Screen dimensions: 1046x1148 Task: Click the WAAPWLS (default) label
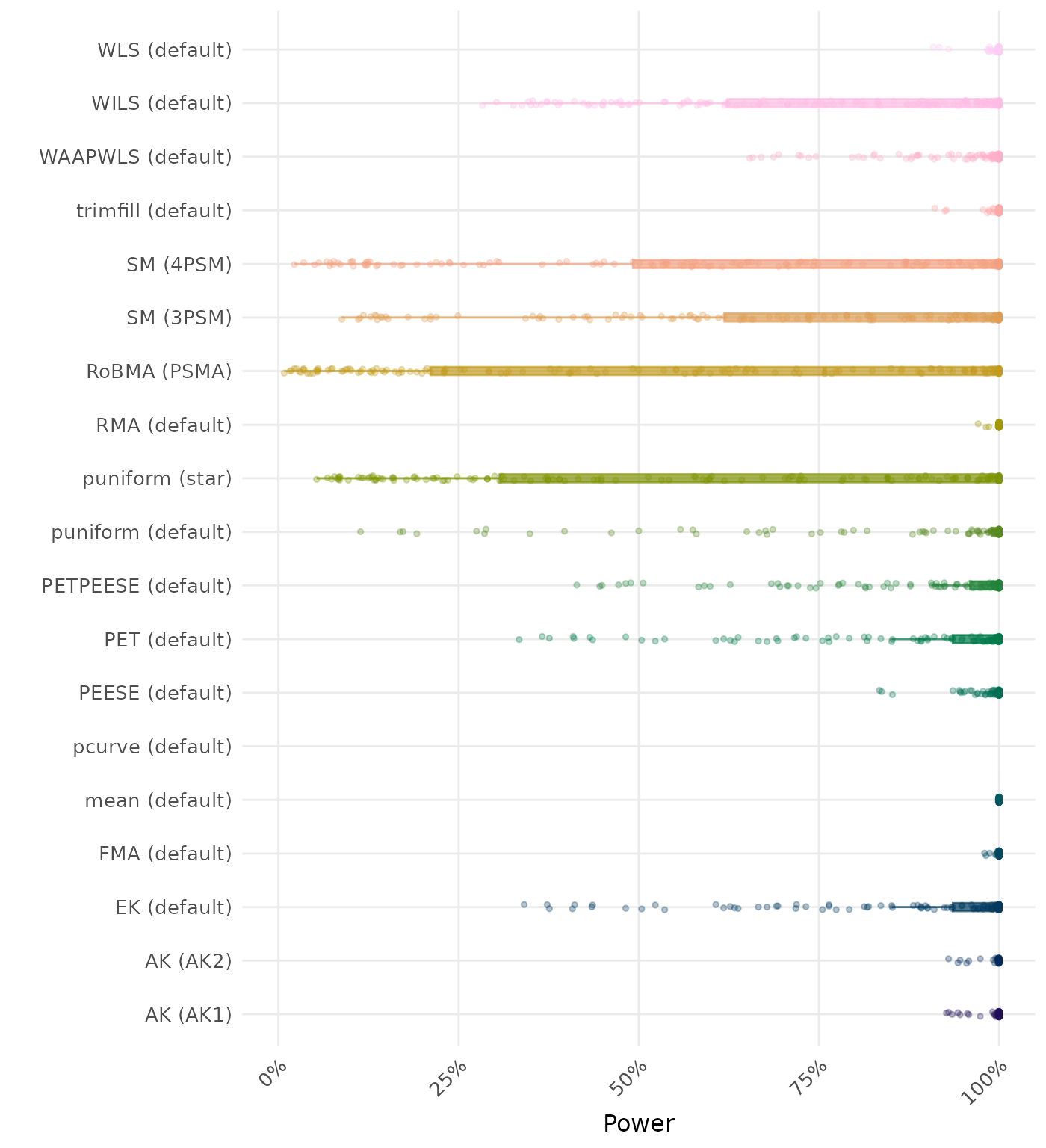[135, 157]
